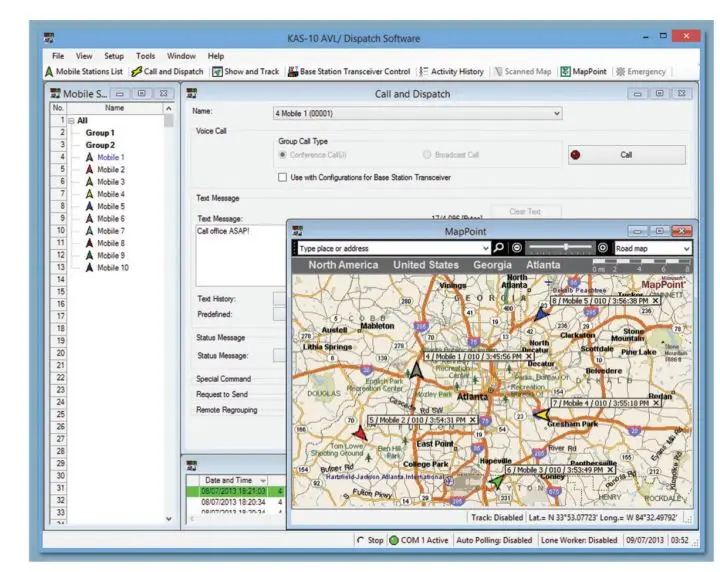
Task: Select the Stop radio button in status bar
Action: (361, 540)
